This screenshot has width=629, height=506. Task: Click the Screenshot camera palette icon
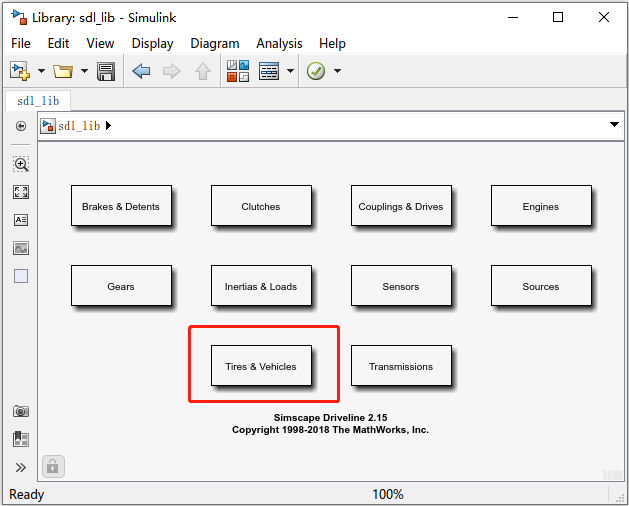click(x=21, y=411)
